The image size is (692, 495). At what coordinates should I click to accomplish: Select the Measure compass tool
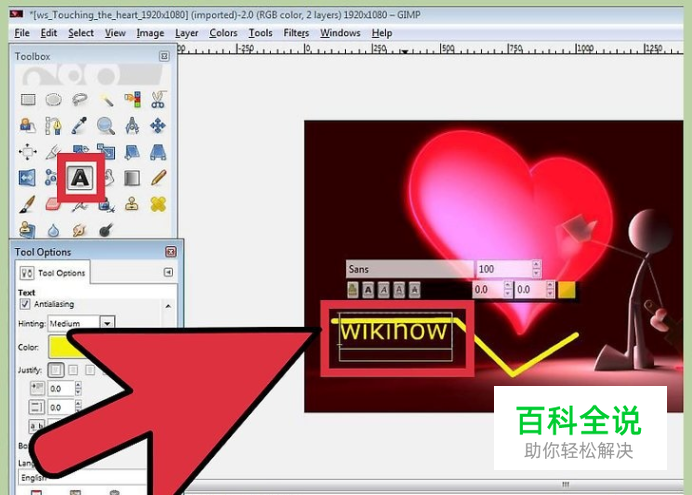pyautogui.click(x=132, y=126)
